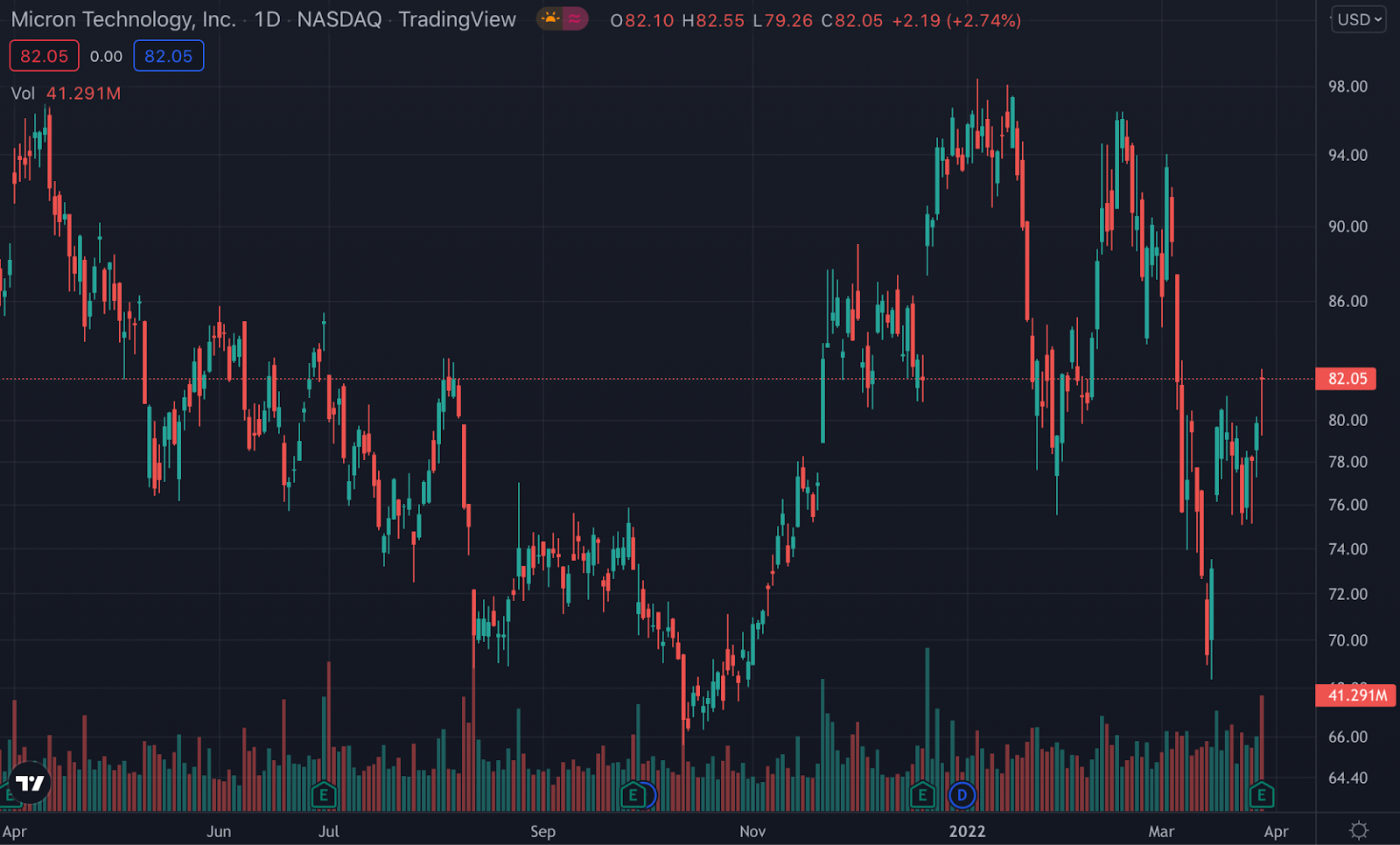Click the Nov label on time axis
This screenshot has height=845, width=1400.
pyautogui.click(x=752, y=831)
